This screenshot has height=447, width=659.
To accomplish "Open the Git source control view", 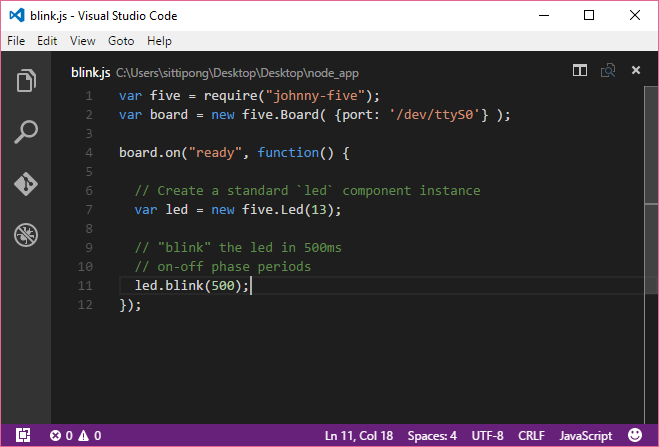I will [26, 184].
